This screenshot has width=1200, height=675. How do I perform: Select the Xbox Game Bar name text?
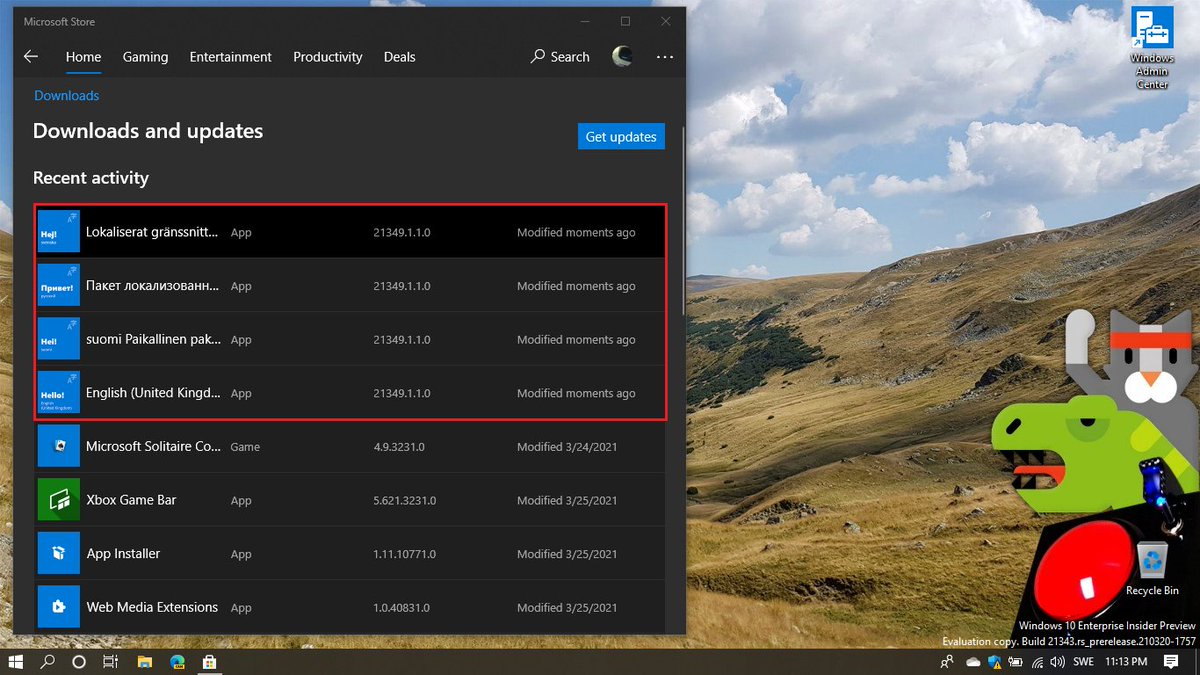131,500
